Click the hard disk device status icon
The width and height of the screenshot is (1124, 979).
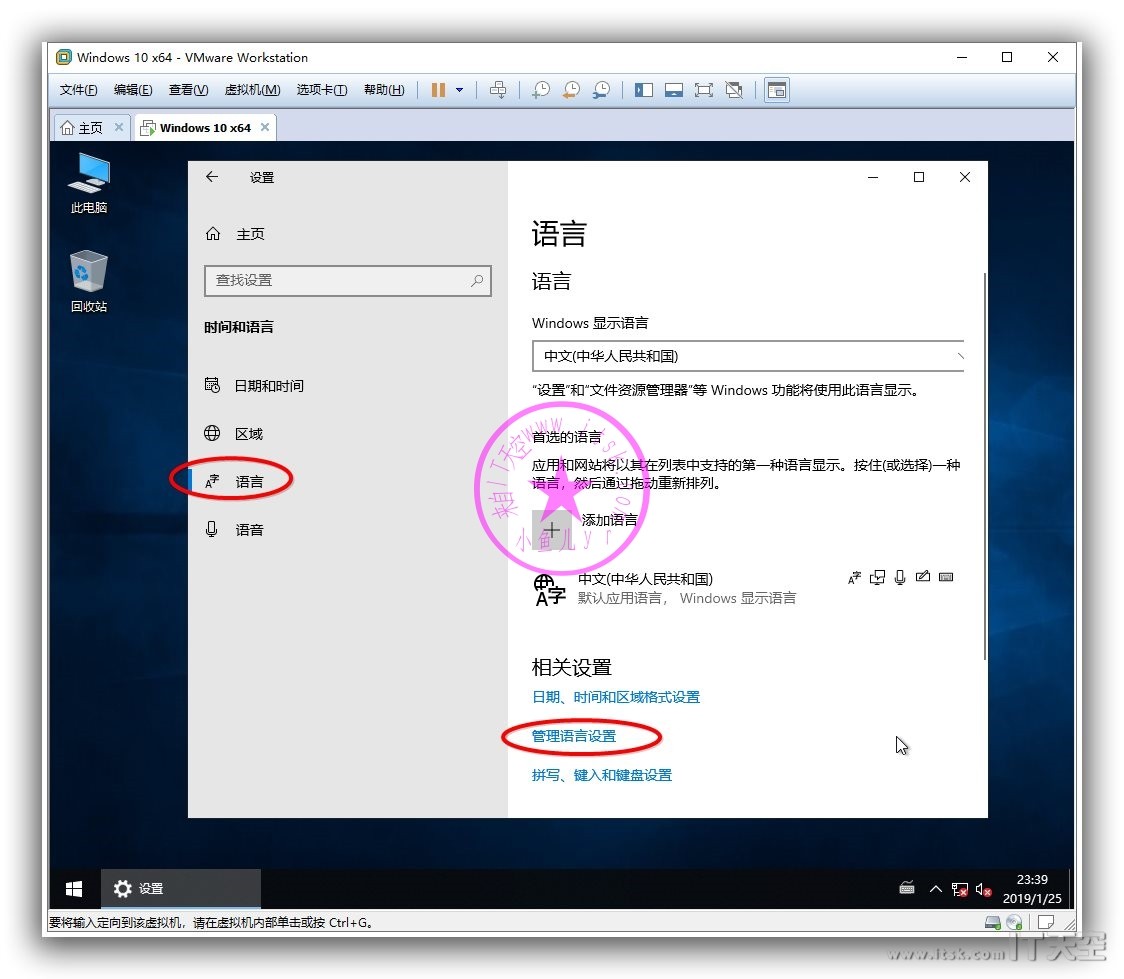click(993, 923)
